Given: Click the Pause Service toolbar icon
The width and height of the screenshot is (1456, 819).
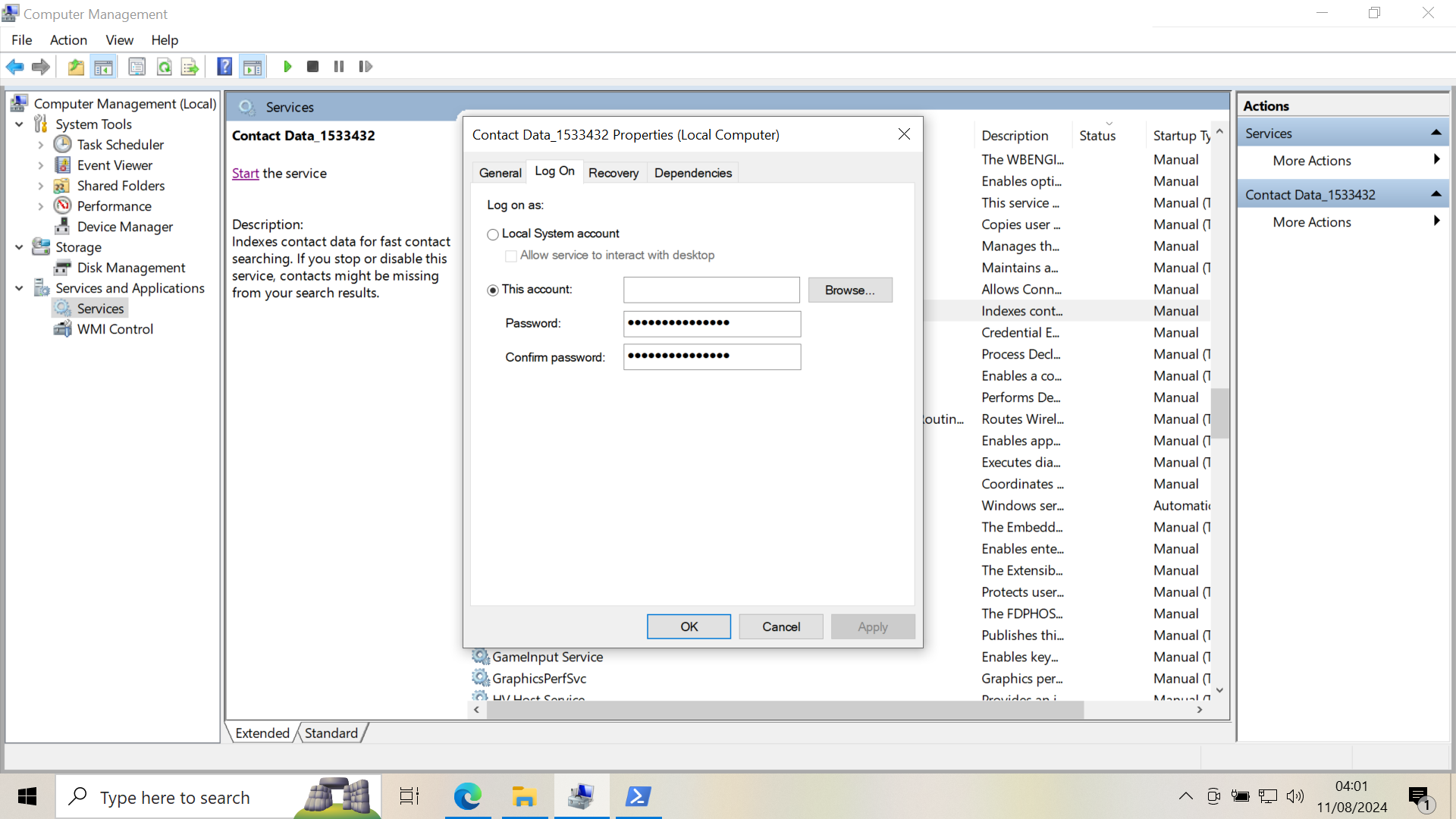Looking at the screenshot, I should click(339, 67).
